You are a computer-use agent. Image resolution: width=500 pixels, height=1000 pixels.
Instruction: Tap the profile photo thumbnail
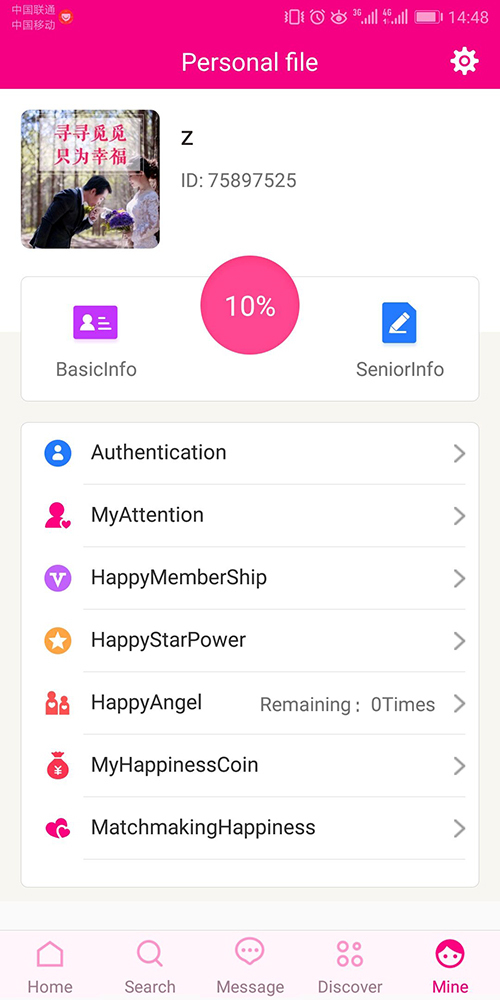click(91, 179)
